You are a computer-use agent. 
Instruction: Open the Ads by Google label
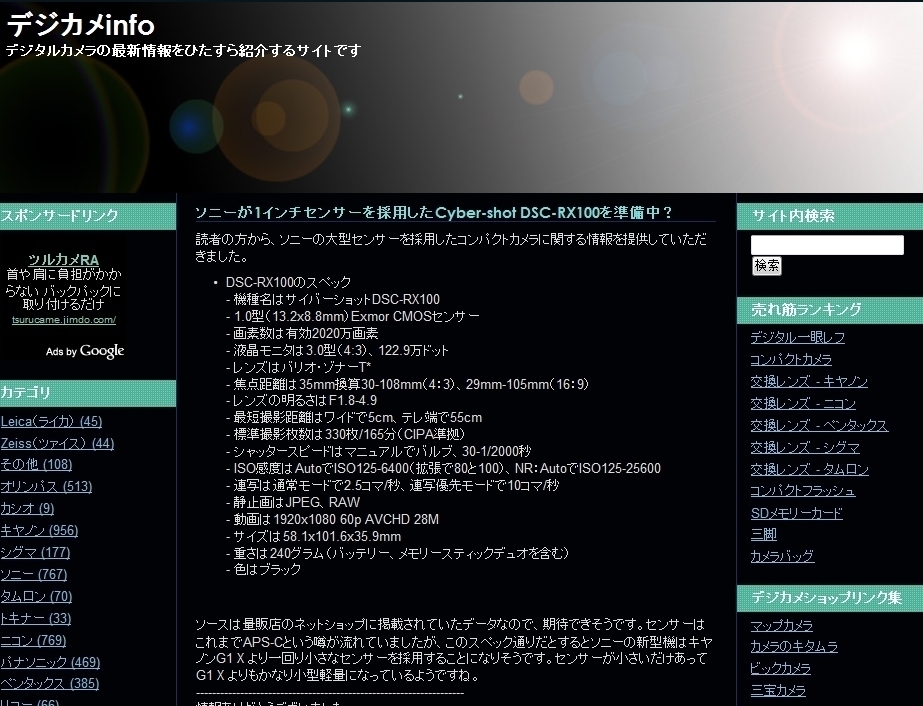(x=85, y=352)
